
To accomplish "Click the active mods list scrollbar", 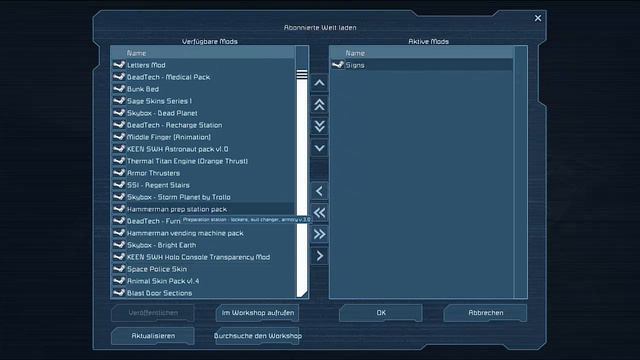I will click(520, 172).
